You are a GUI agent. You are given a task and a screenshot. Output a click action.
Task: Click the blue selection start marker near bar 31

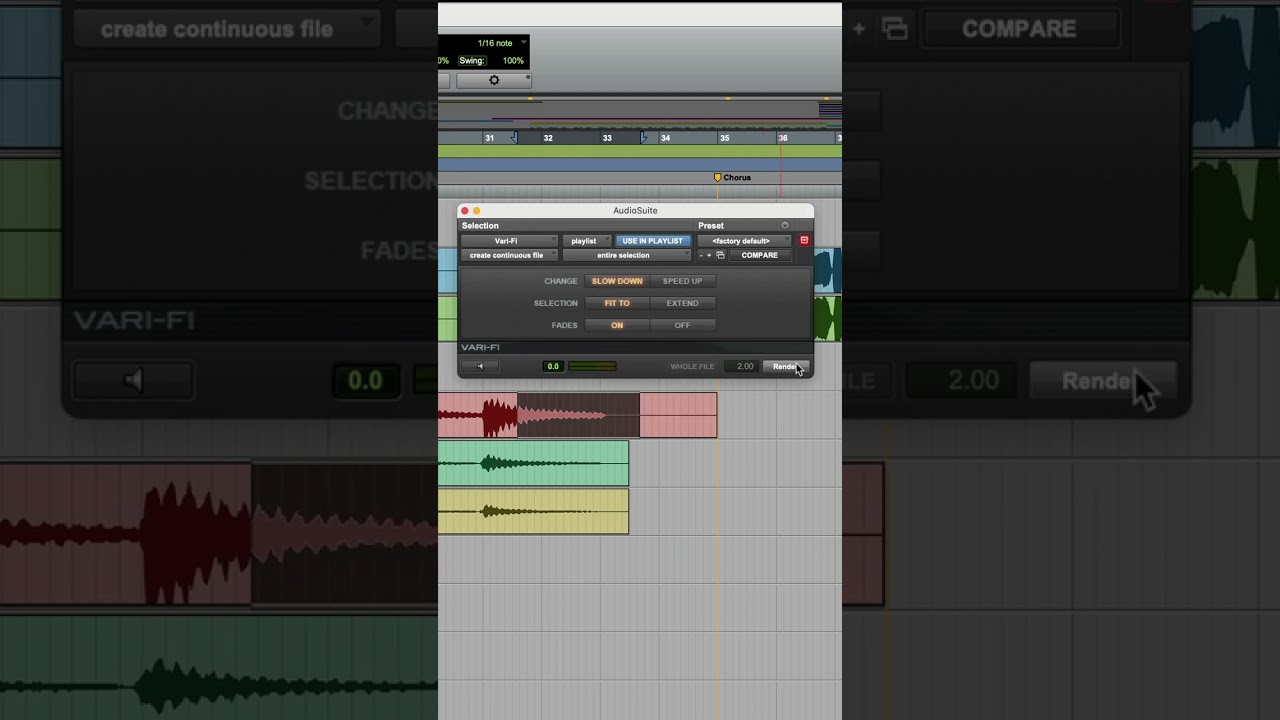click(514, 138)
